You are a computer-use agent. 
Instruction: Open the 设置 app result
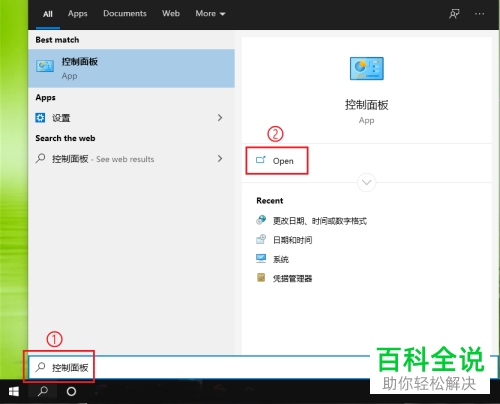pyautogui.click(x=131, y=118)
